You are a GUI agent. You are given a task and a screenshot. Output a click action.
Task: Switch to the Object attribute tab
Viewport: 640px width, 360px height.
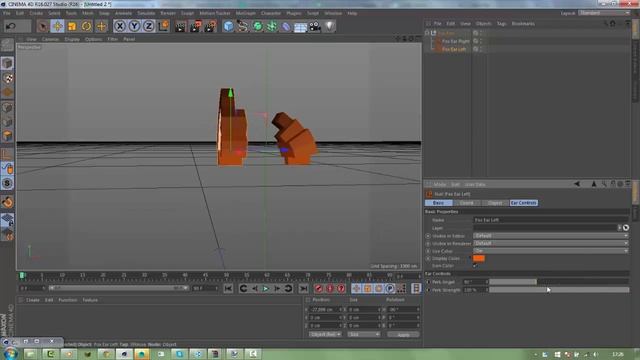[x=495, y=203]
